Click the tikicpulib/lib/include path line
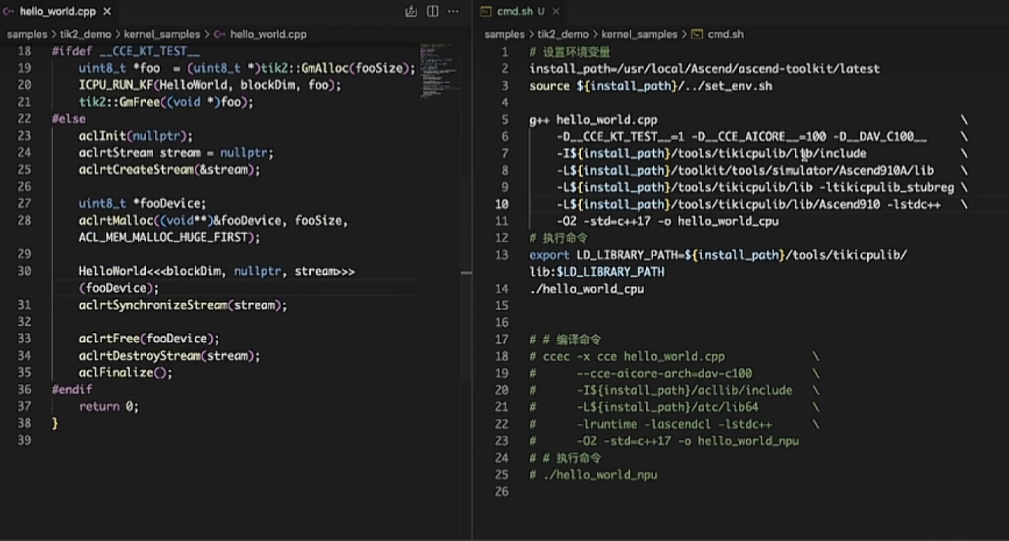Image resolution: width=1009 pixels, height=541 pixels. point(711,153)
